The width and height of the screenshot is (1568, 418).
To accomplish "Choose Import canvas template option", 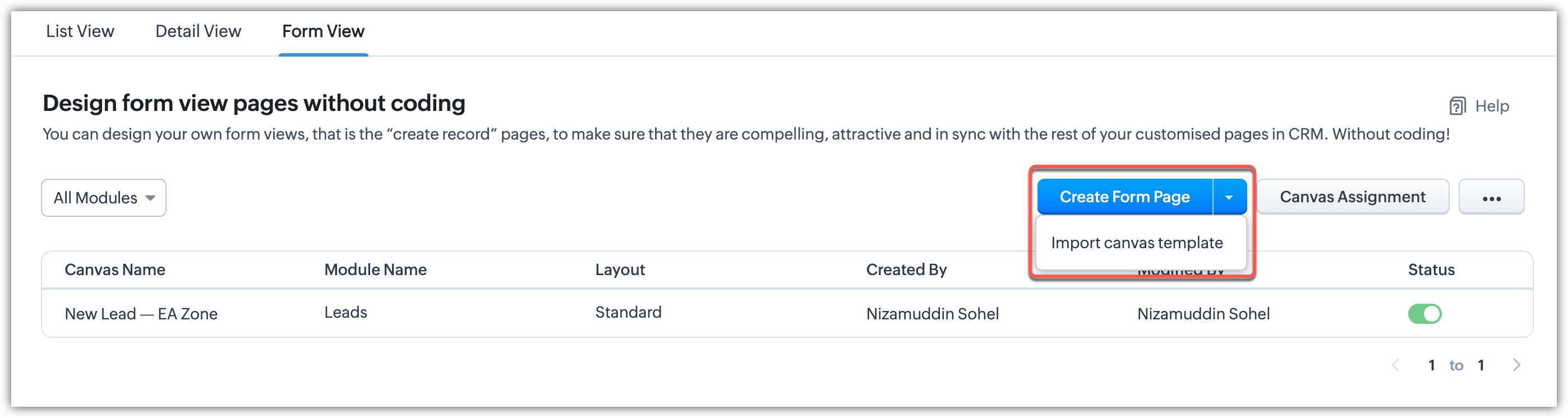I will point(1136,243).
